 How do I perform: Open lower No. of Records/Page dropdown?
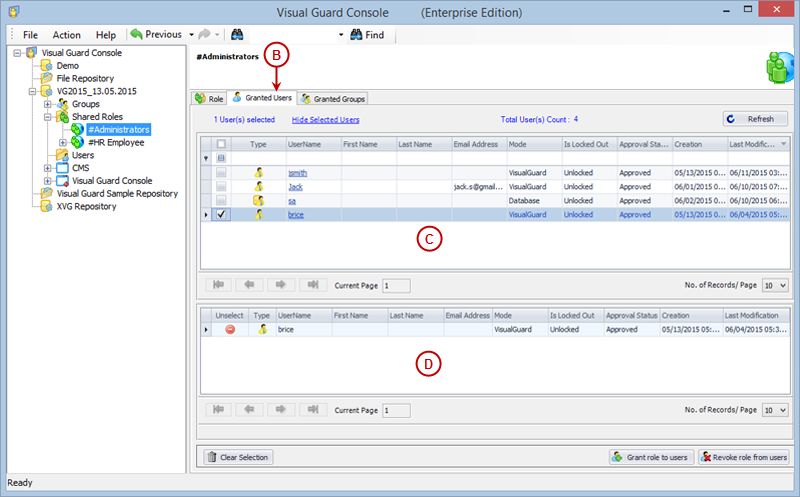775,410
